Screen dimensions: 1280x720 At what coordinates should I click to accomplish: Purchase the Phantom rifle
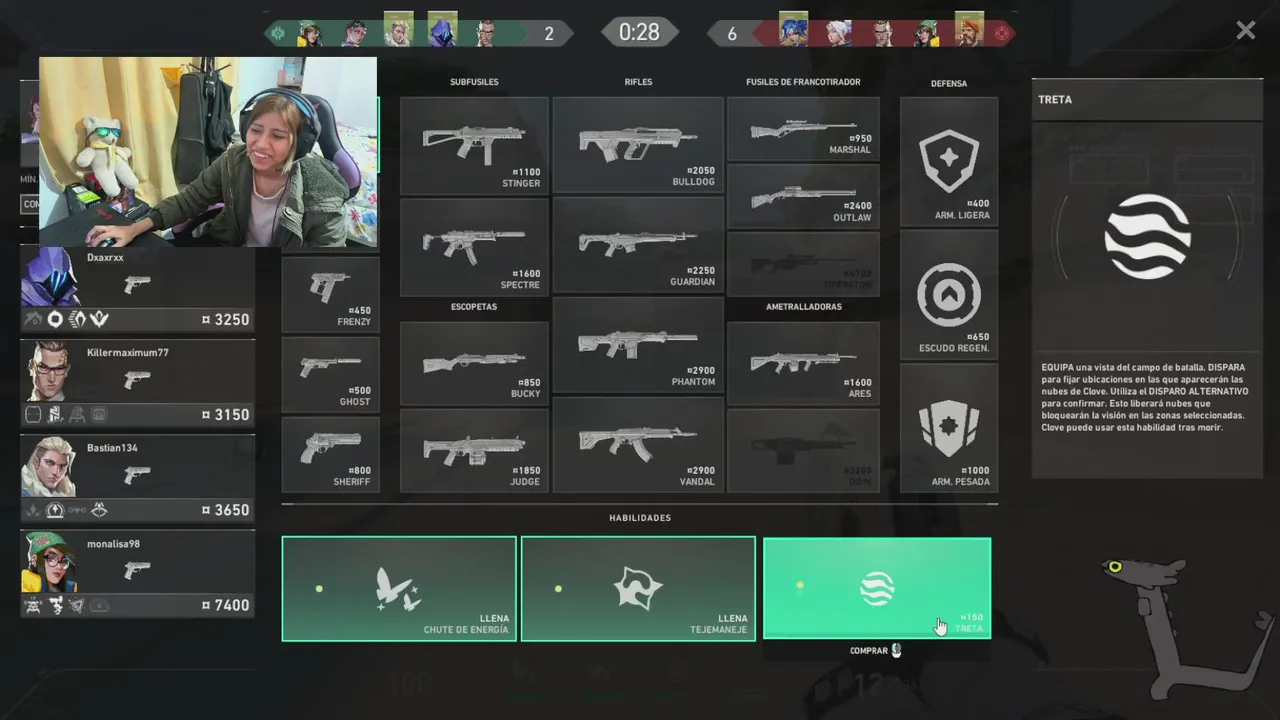[638, 345]
